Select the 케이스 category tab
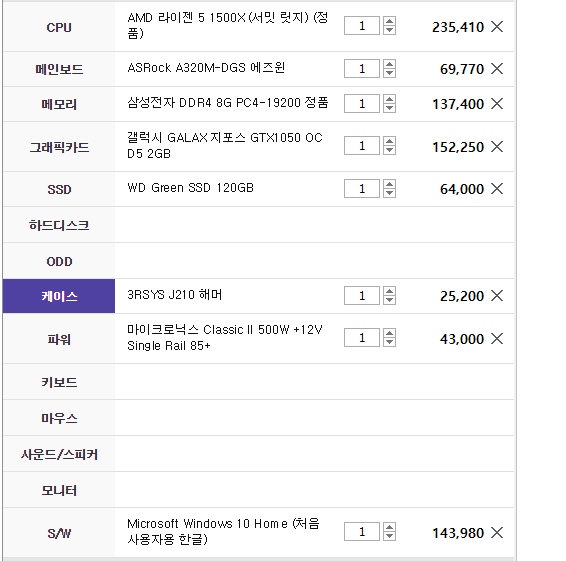 tap(59, 296)
